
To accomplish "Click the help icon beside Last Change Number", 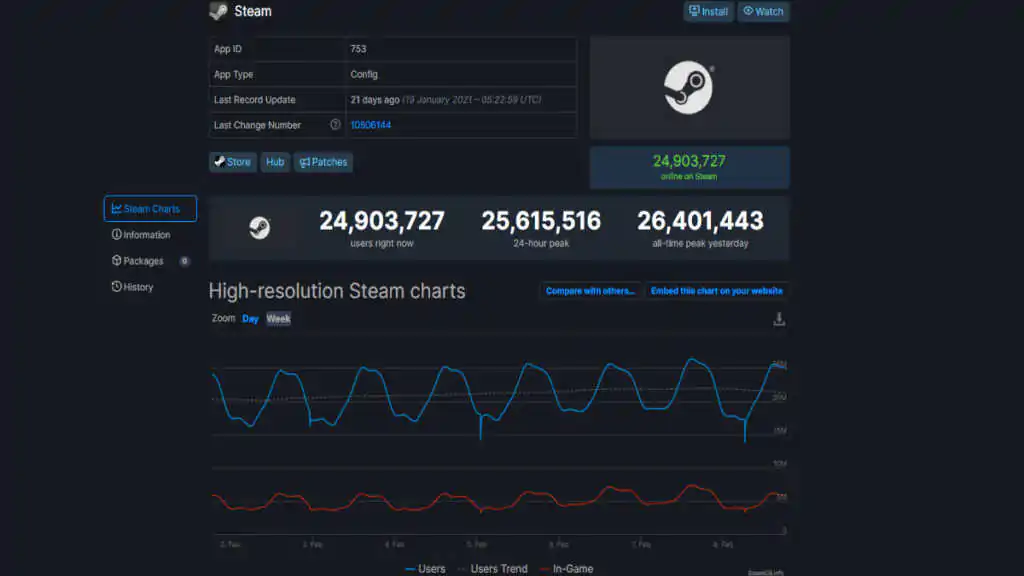I will (335, 124).
